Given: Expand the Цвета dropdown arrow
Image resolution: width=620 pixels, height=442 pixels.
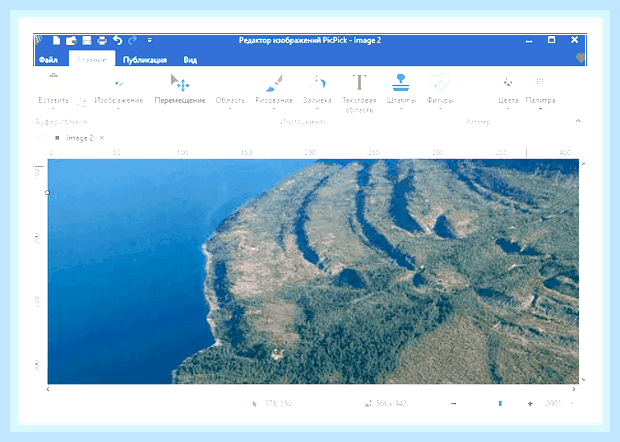Looking at the screenshot, I should (x=508, y=108).
